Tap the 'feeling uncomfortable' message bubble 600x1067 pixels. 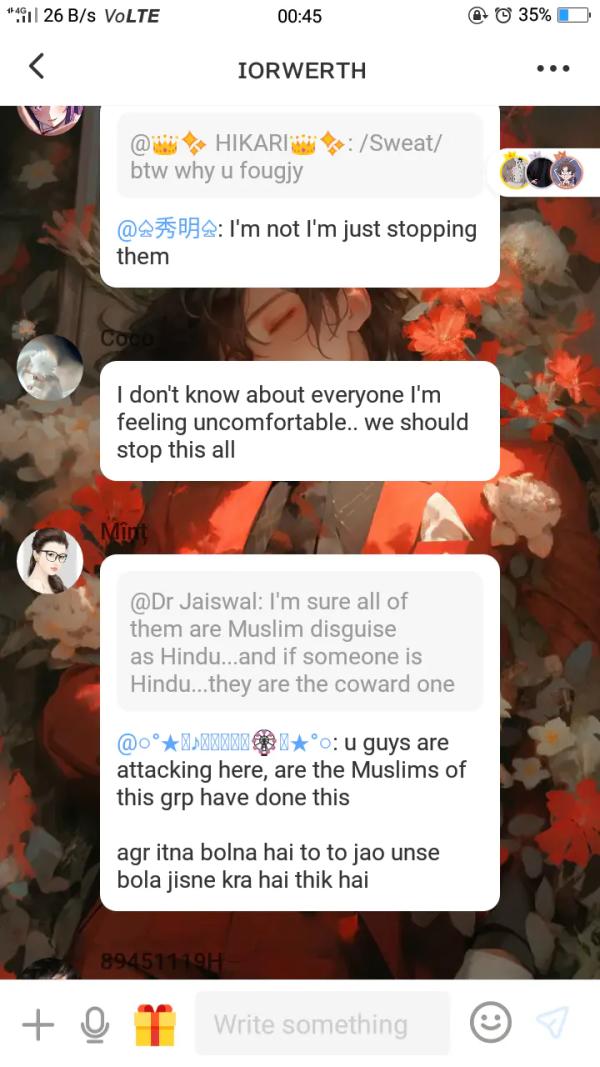click(300, 421)
